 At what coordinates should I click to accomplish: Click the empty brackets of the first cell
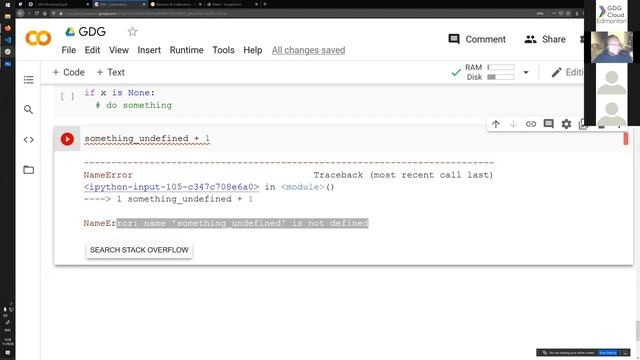click(67, 96)
